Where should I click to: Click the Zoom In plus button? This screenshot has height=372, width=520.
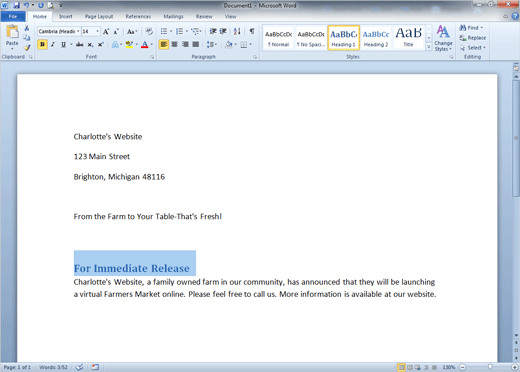515,367
